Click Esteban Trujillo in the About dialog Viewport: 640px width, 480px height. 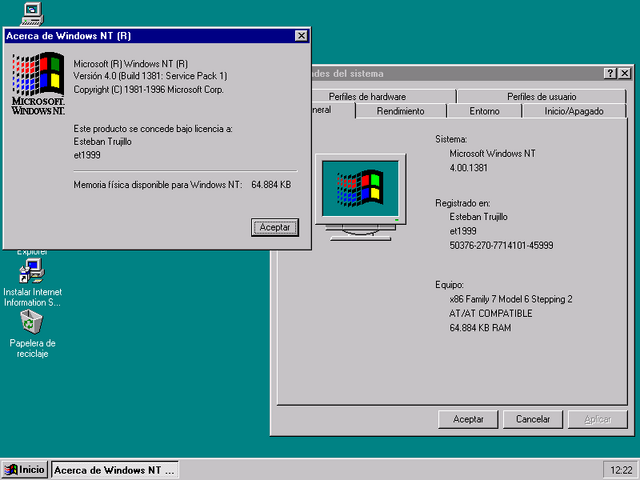pyautogui.click(x=102, y=142)
